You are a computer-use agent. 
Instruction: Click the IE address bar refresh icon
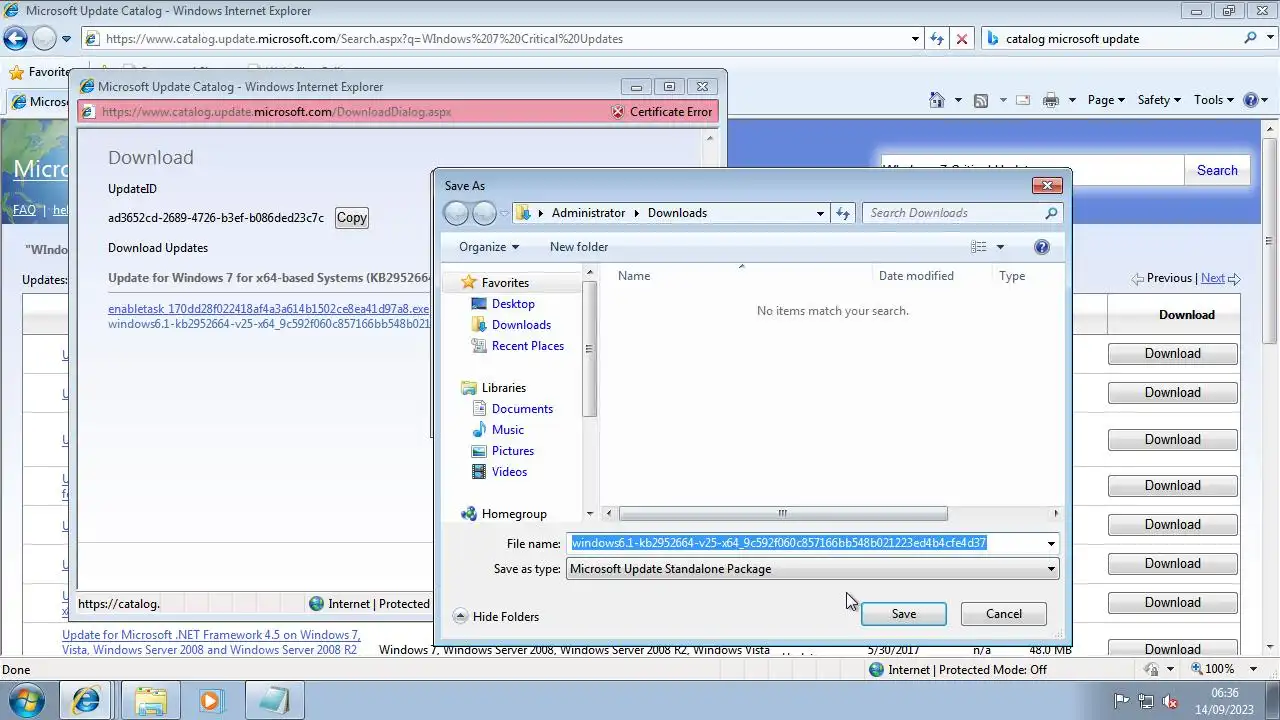click(937, 39)
